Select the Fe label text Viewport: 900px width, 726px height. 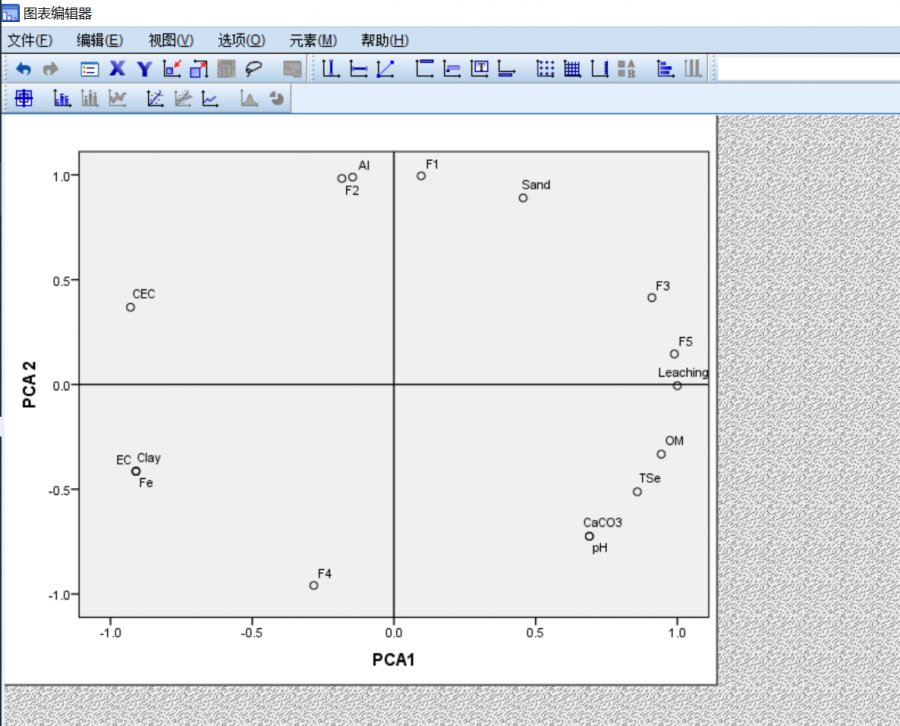pos(146,483)
